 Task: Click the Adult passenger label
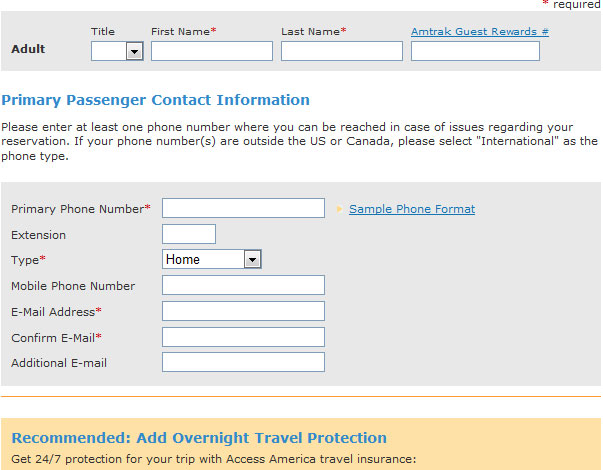[x=28, y=49]
